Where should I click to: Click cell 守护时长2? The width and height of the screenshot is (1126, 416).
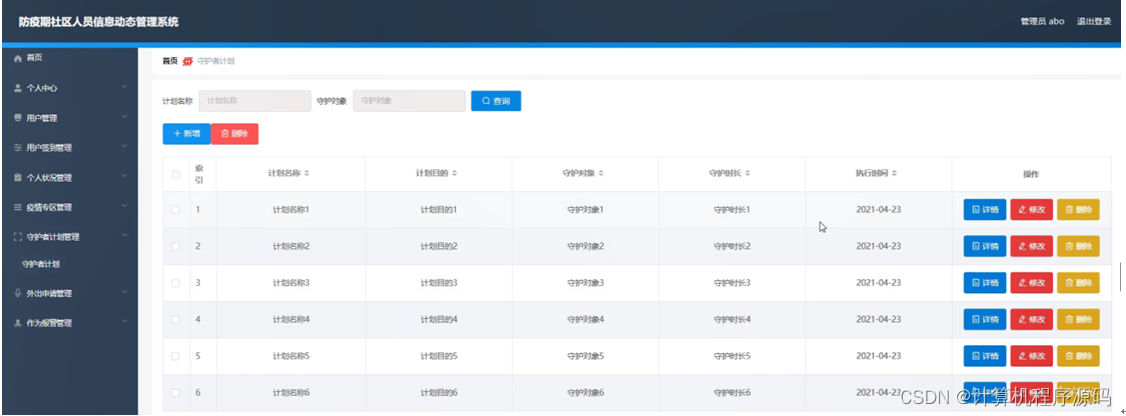click(732, 246)
